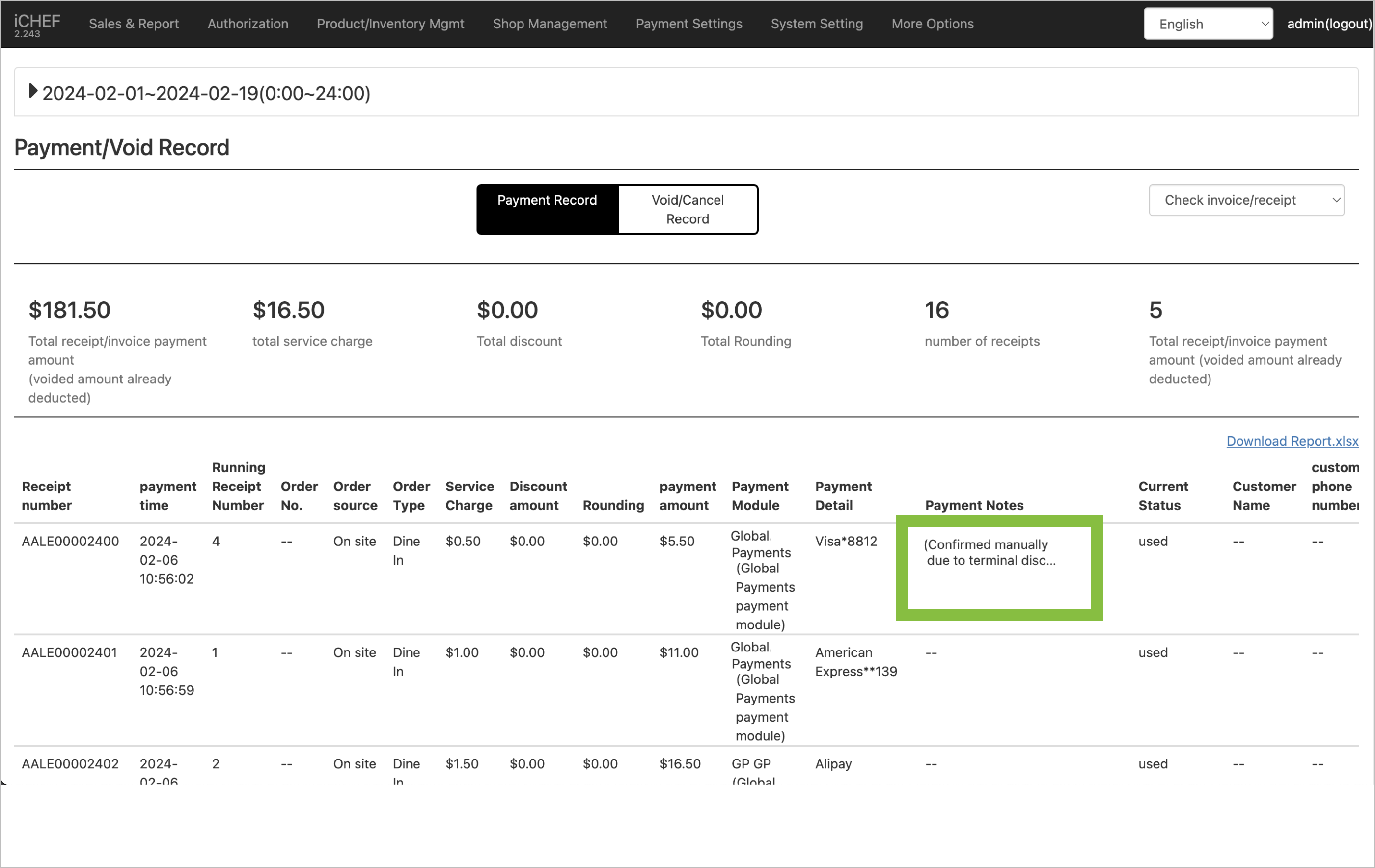This screenshot has width=1375, height=868.
Task: Download the Report.xlsx file
Action: 1292,441
